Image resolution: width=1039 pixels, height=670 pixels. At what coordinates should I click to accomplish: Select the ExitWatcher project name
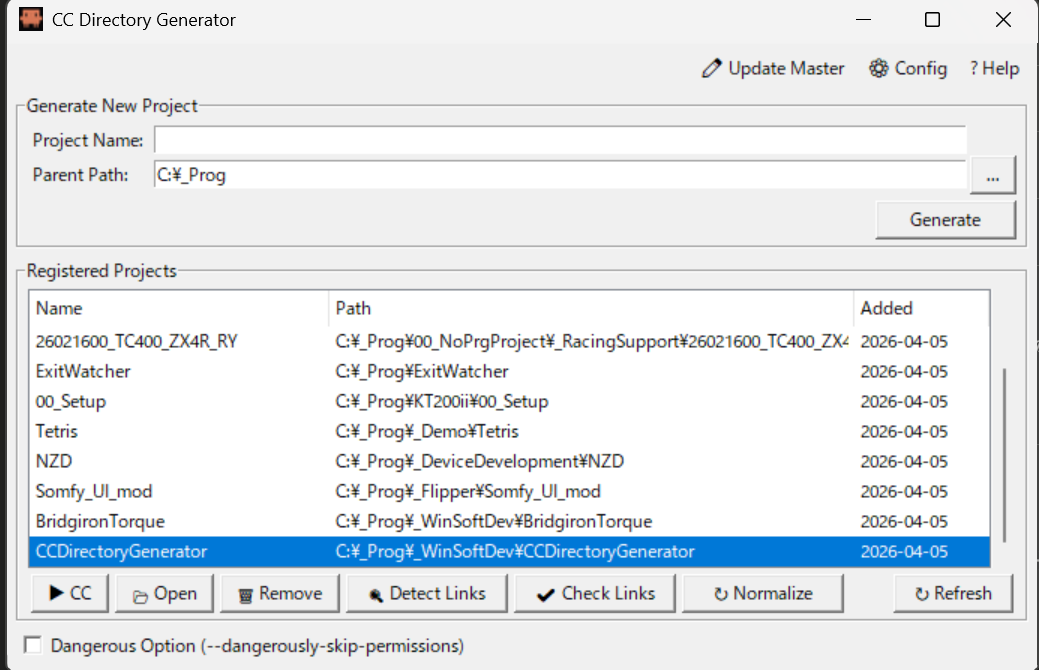[83, 371]
